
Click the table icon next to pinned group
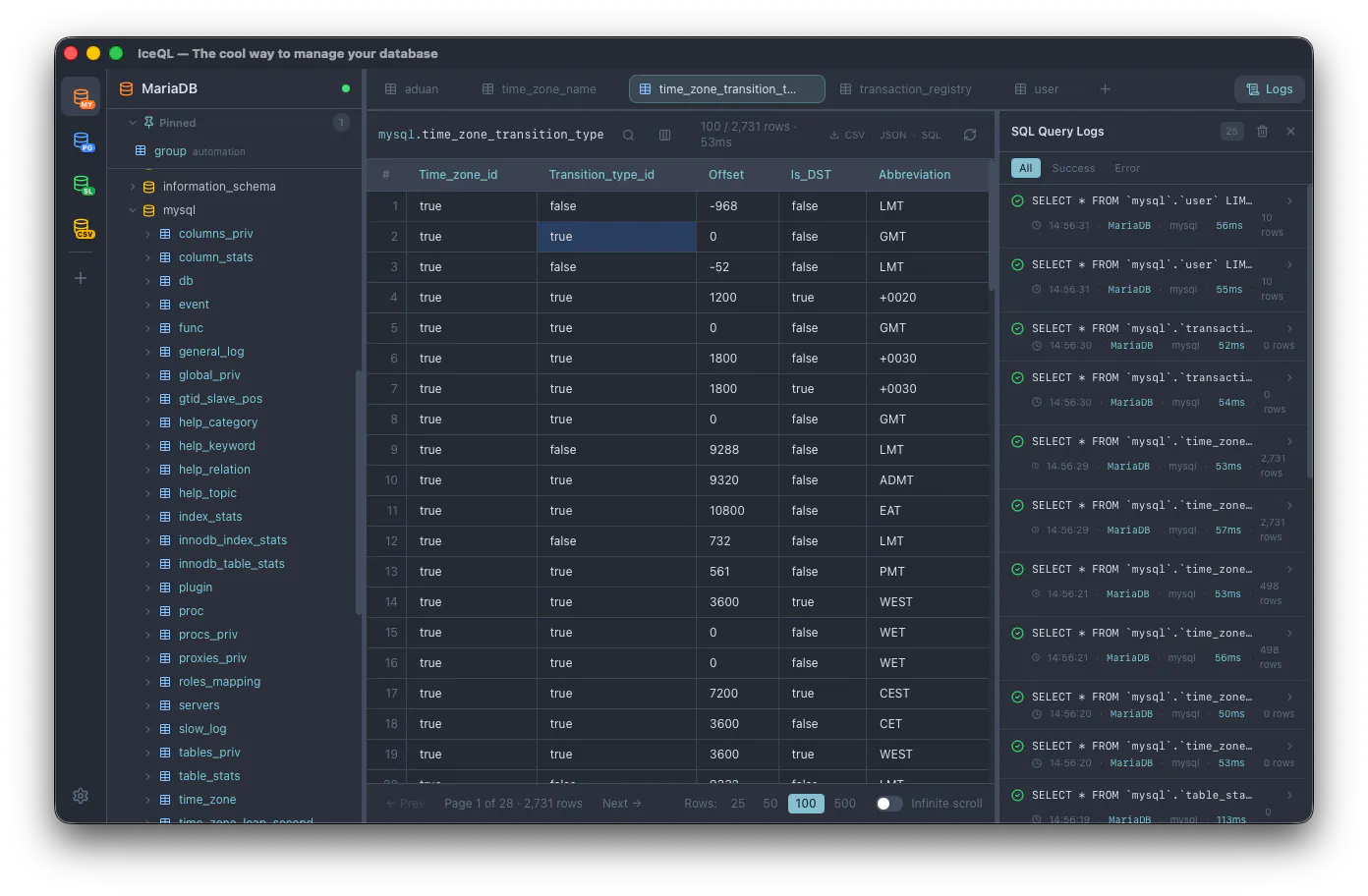(141, 151)
